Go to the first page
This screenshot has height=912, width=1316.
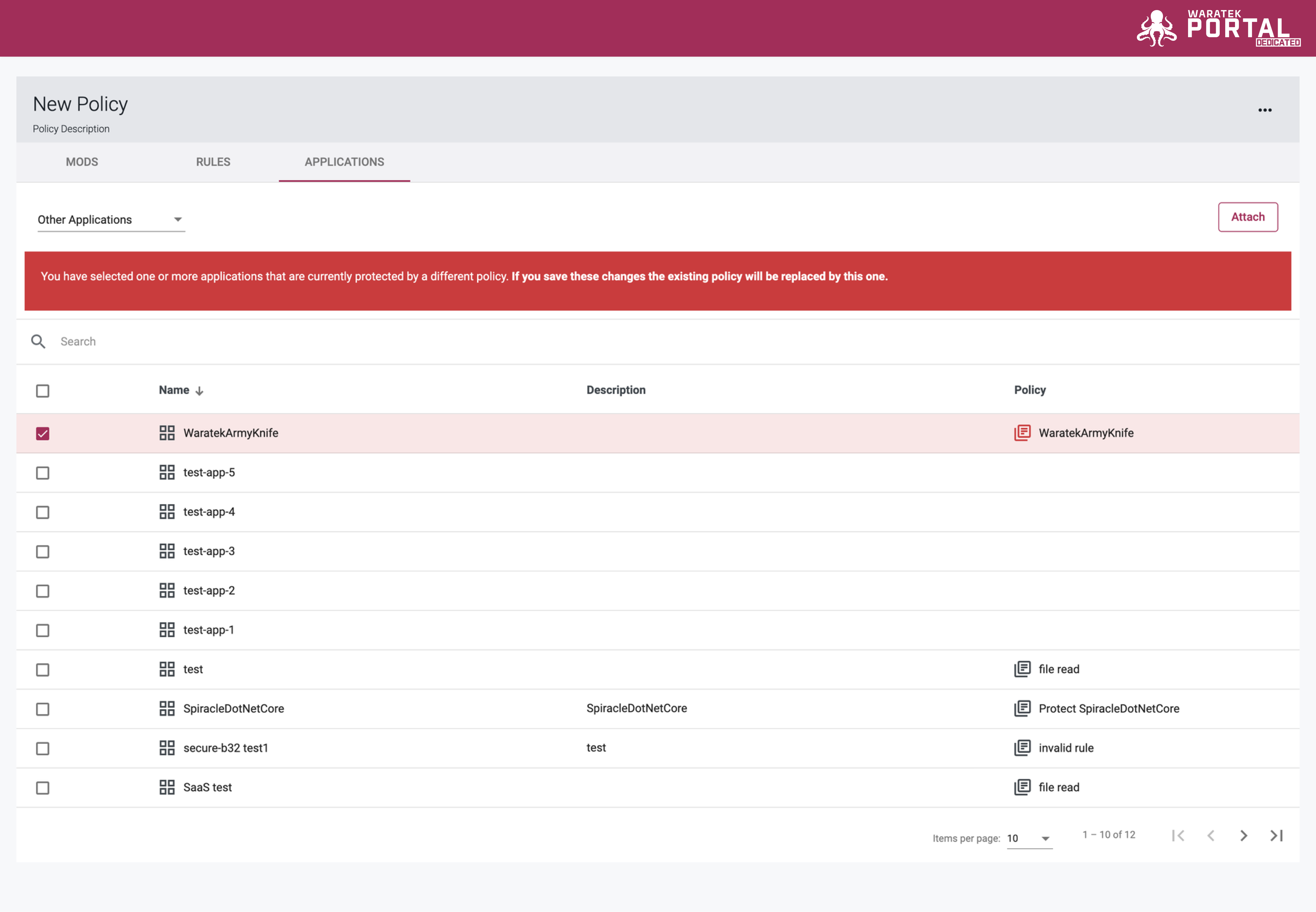pyautogui.click(x=1178, y=836)
